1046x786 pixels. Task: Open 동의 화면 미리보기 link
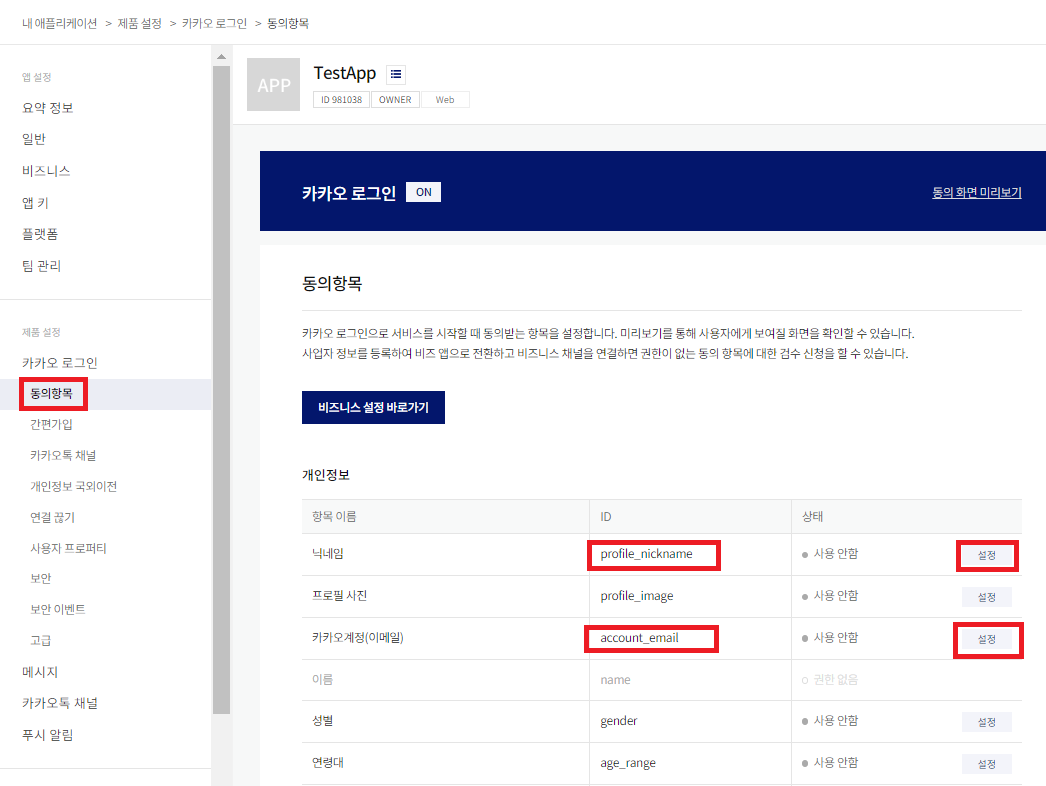(977, 192)
